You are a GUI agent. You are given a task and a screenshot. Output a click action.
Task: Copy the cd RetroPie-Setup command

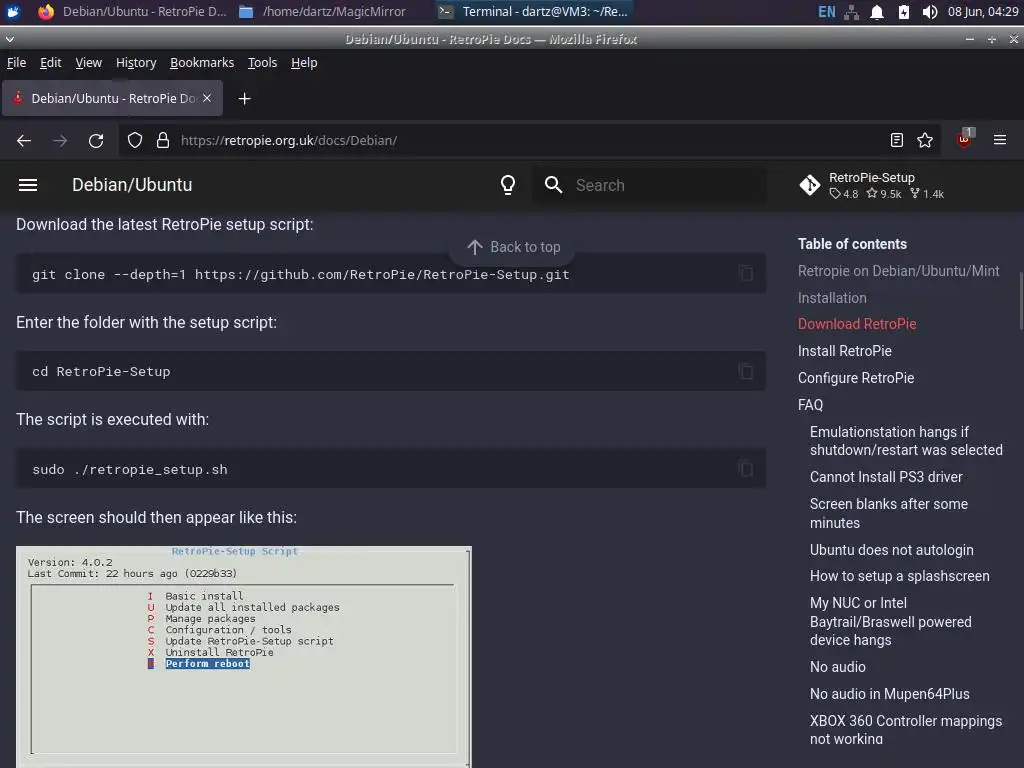coord(745,371)
